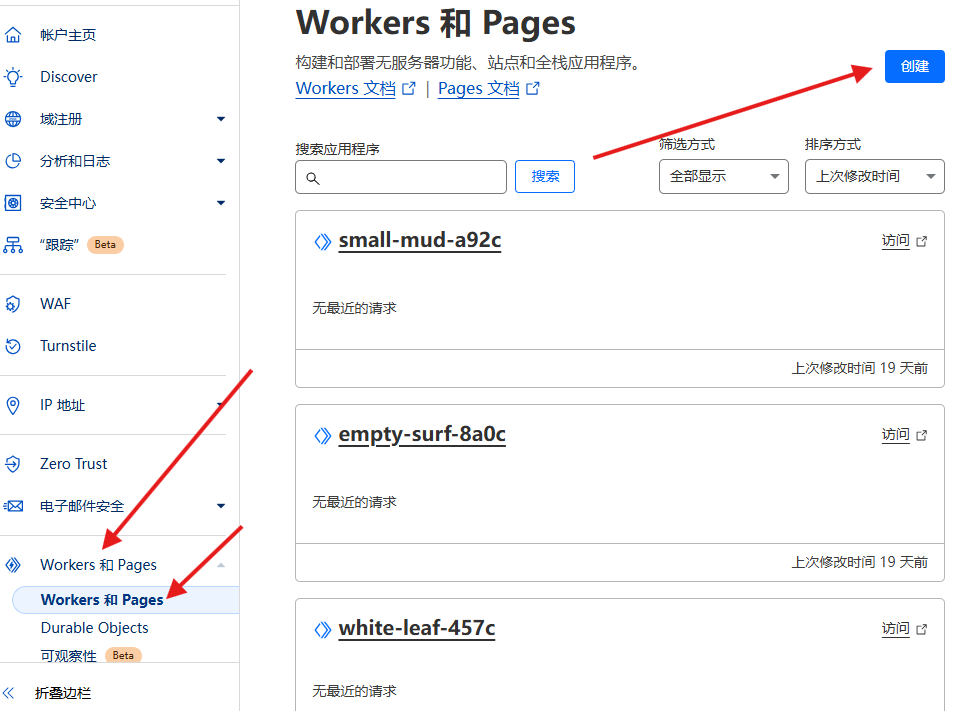The height and width of the screenshot is (711, 967).
Task: Click the Discover lightbulb icon
Action: (x=13, y=77)
